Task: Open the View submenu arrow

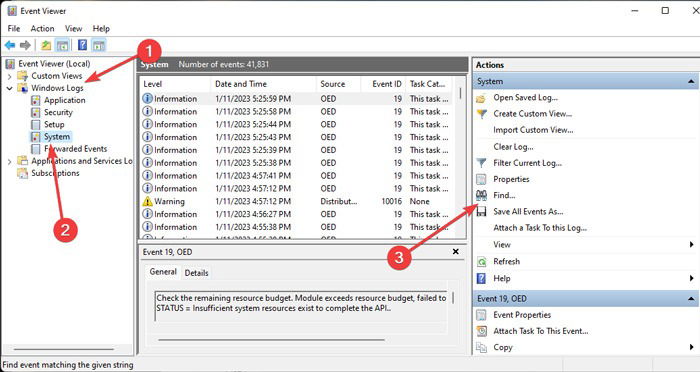Action: (x=692, y=244)
